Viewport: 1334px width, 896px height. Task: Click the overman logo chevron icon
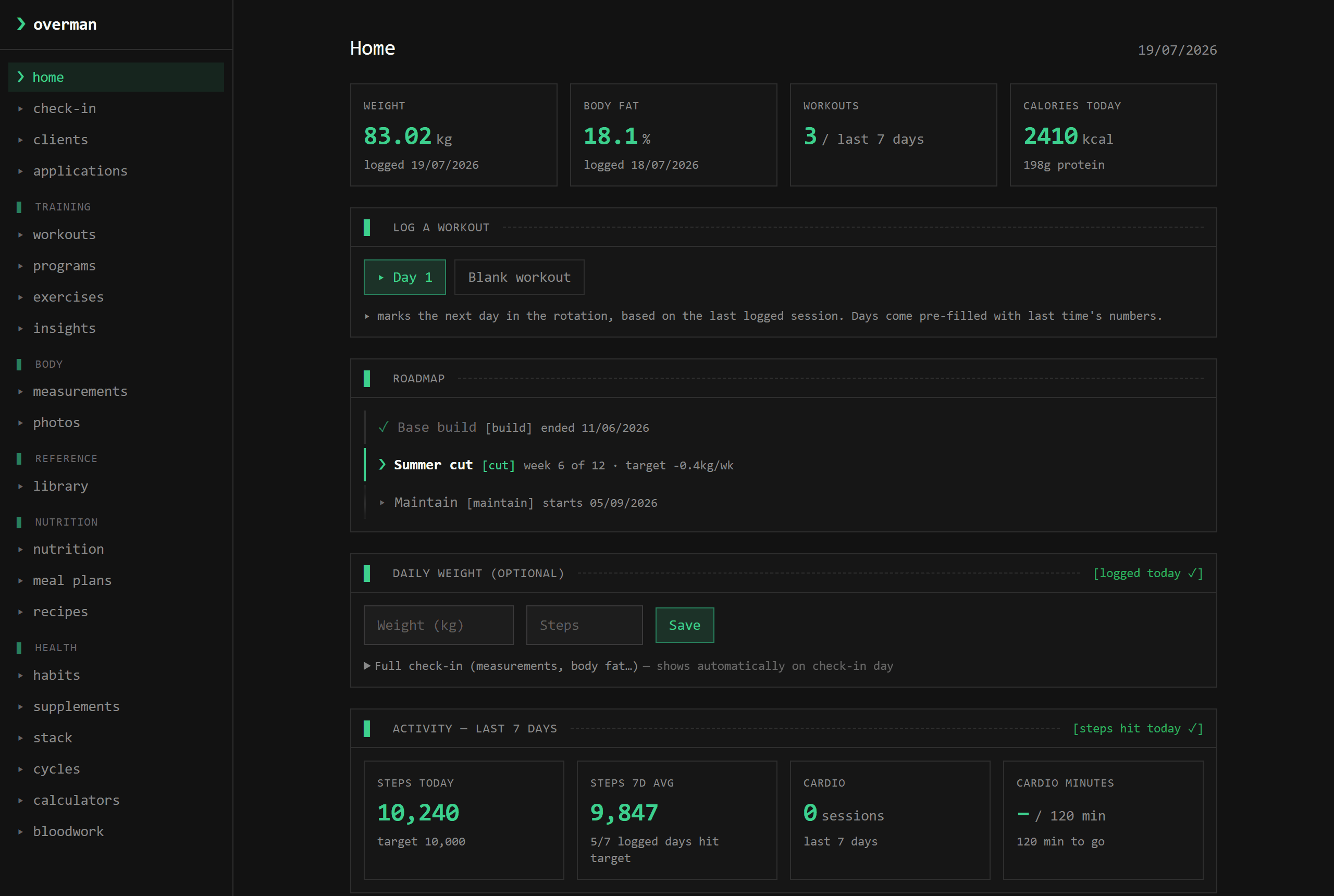pyautogui.click(x=21, y=24)
